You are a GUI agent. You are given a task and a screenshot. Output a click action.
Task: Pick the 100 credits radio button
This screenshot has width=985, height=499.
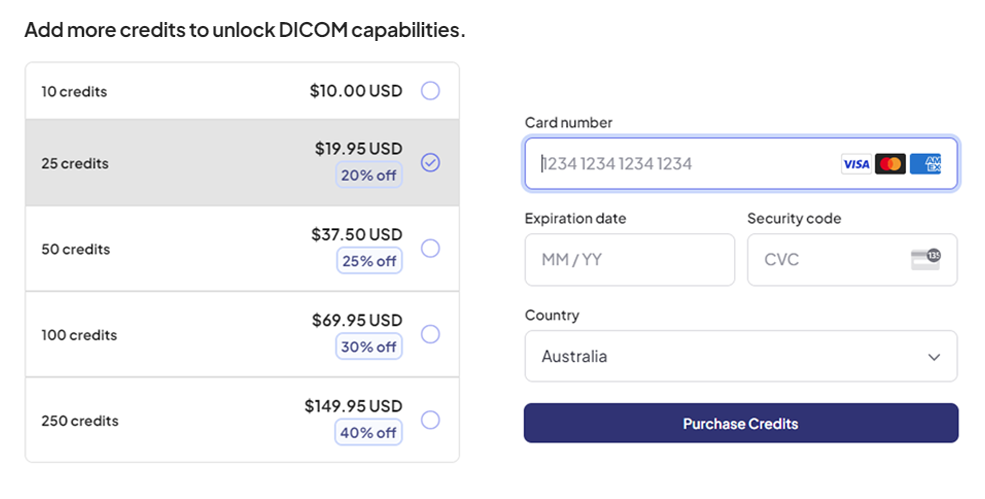[430, 334]
